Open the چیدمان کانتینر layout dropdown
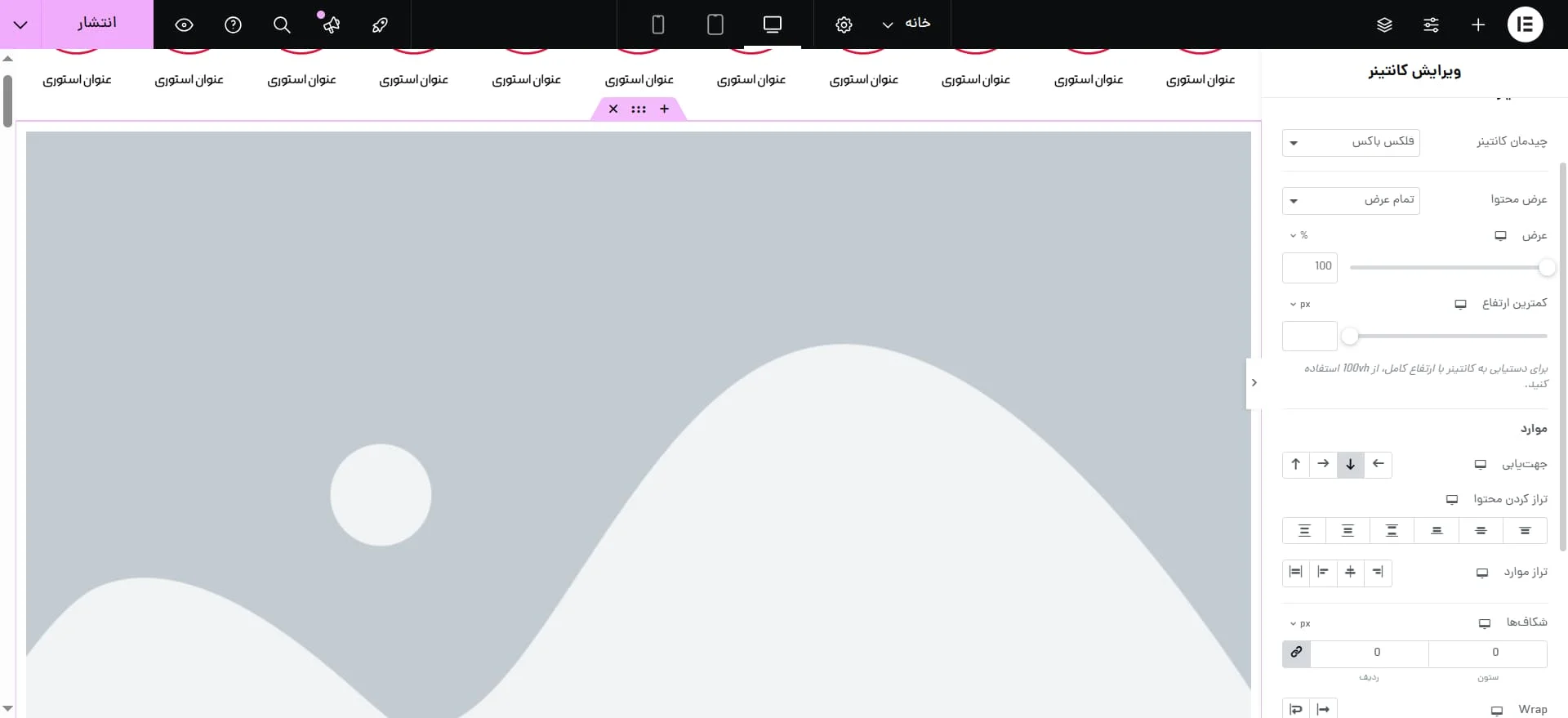This screenshot has width=1568, height=718. (x=1351, y=142)
